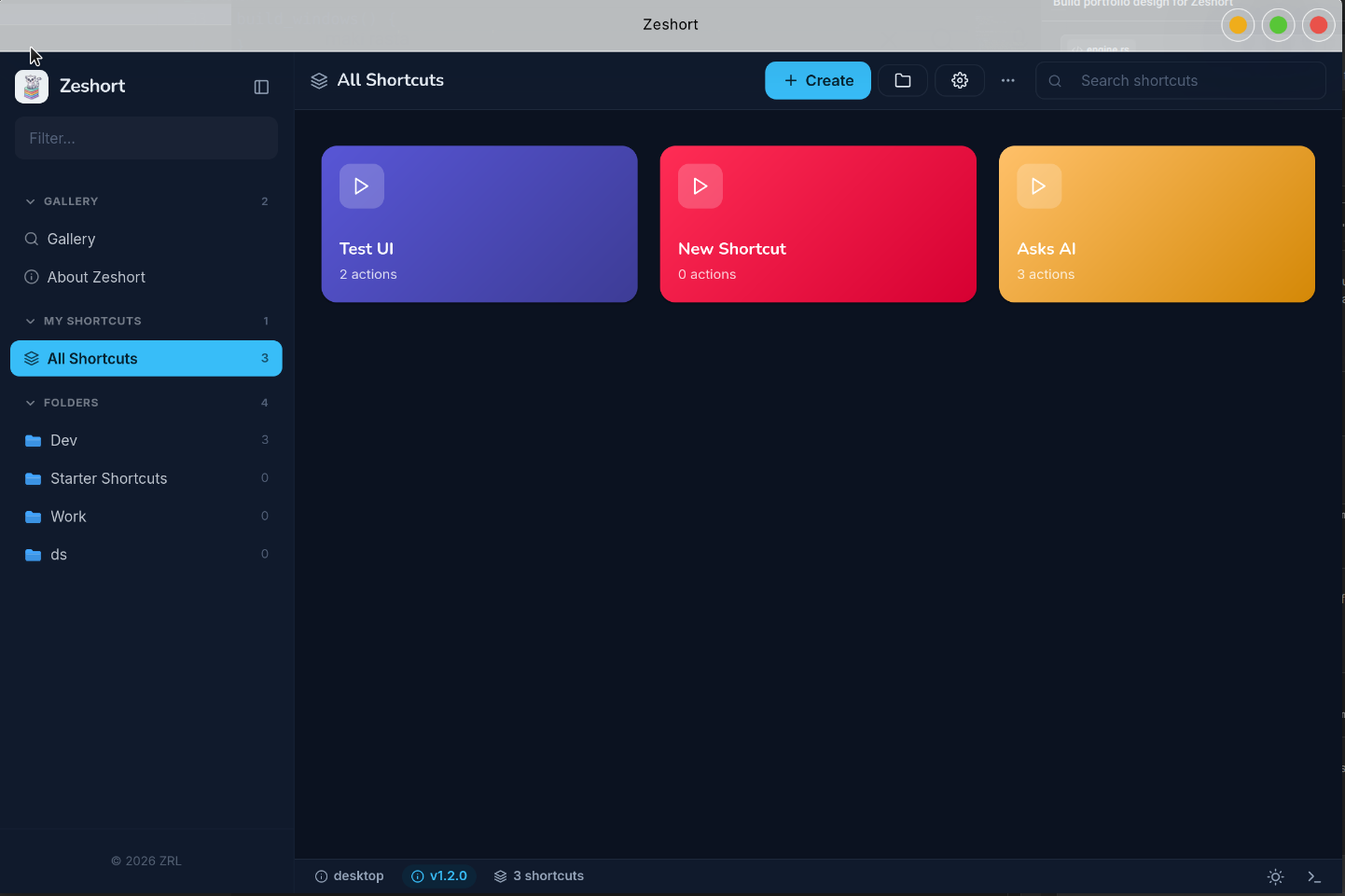Open settings via the gear icon

pos(960,80)
